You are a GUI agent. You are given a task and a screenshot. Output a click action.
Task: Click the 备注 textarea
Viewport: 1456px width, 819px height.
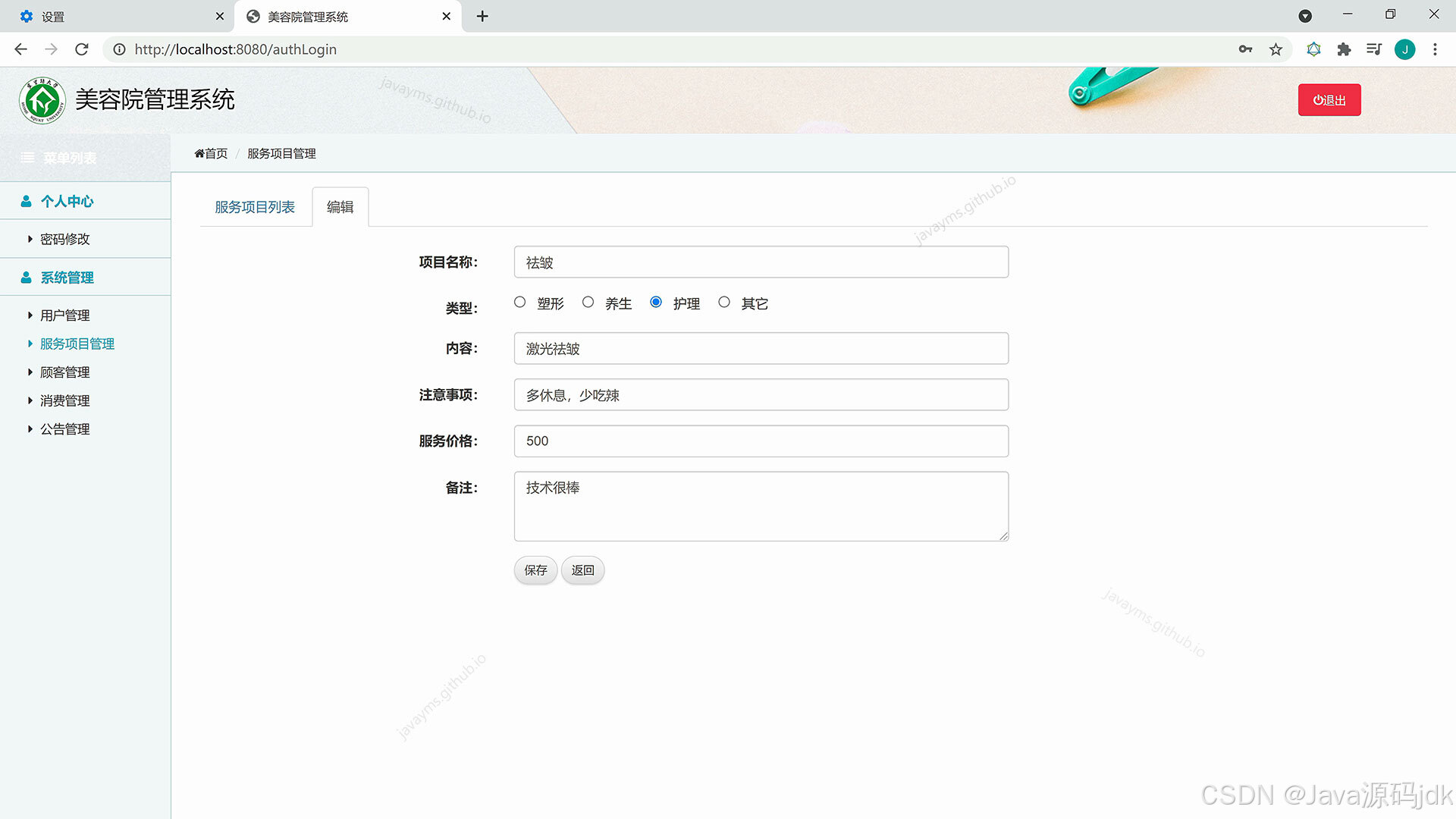[761, 507]
